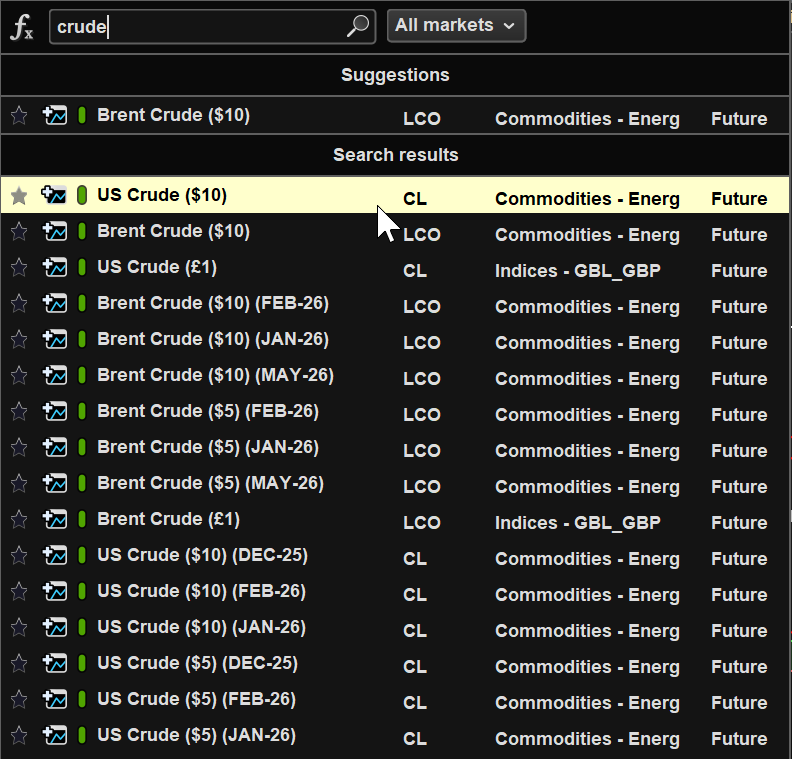Open new chart for US Crude ($10)
792x759 pixels.
click(x=54, y=195)
